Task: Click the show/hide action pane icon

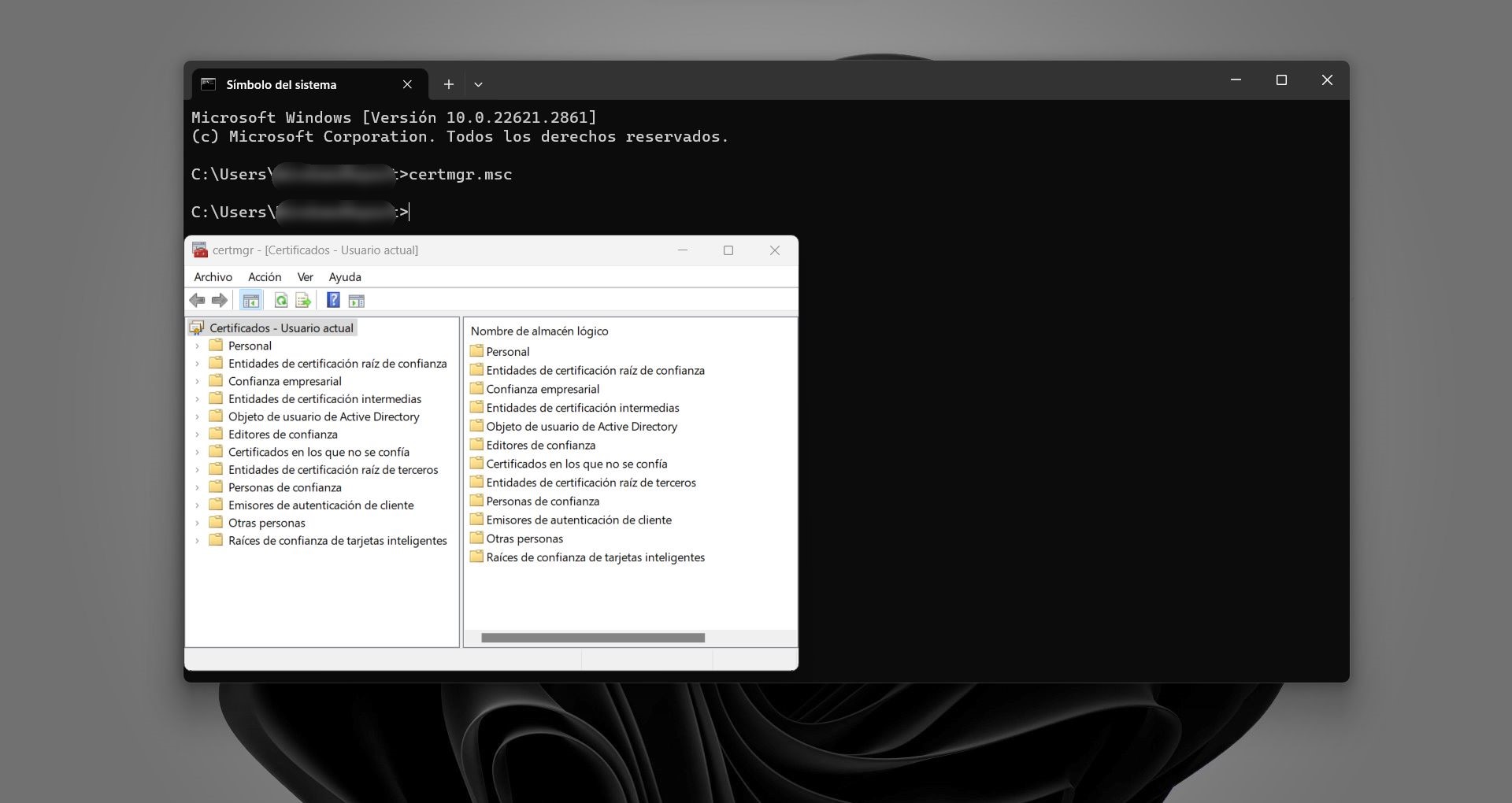Action: pyautogui.click(x=357, y=300)
